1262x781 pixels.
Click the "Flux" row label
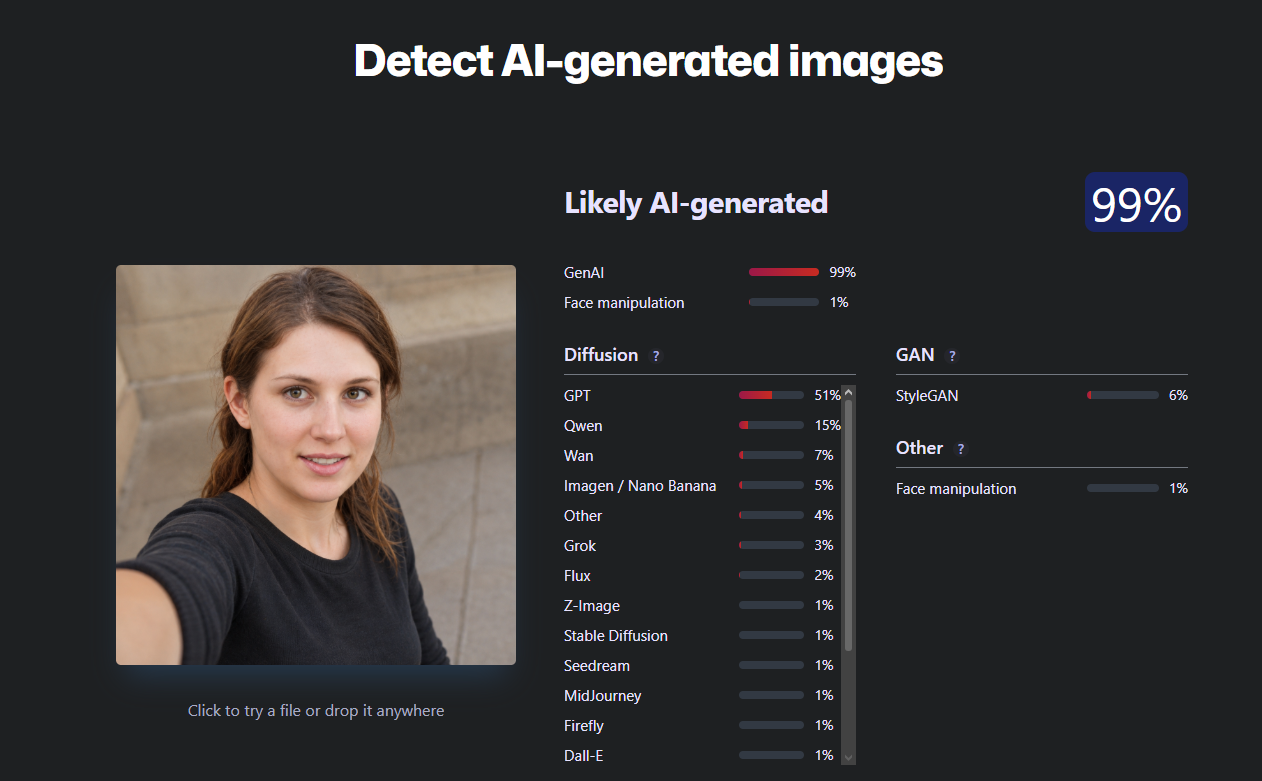(x=577, y=576)
